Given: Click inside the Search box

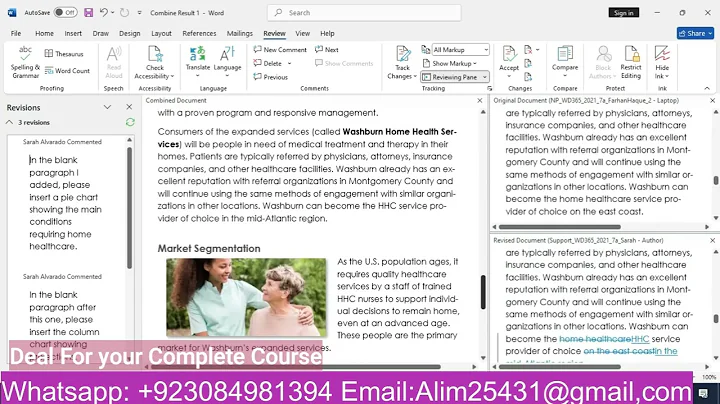Looking at the screenshot, I should [364, 13].
